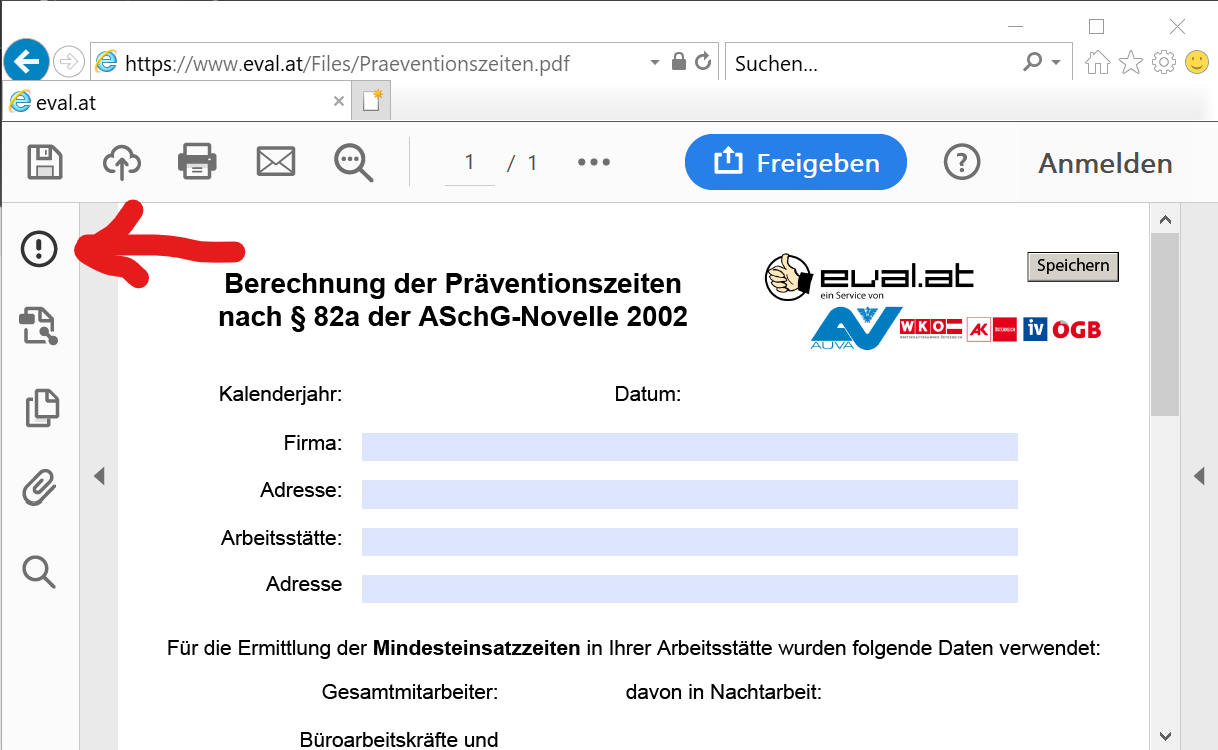Screen dimensions: 1218x750
Task: Click the Firma input field
Action: [x=690, y=447]
